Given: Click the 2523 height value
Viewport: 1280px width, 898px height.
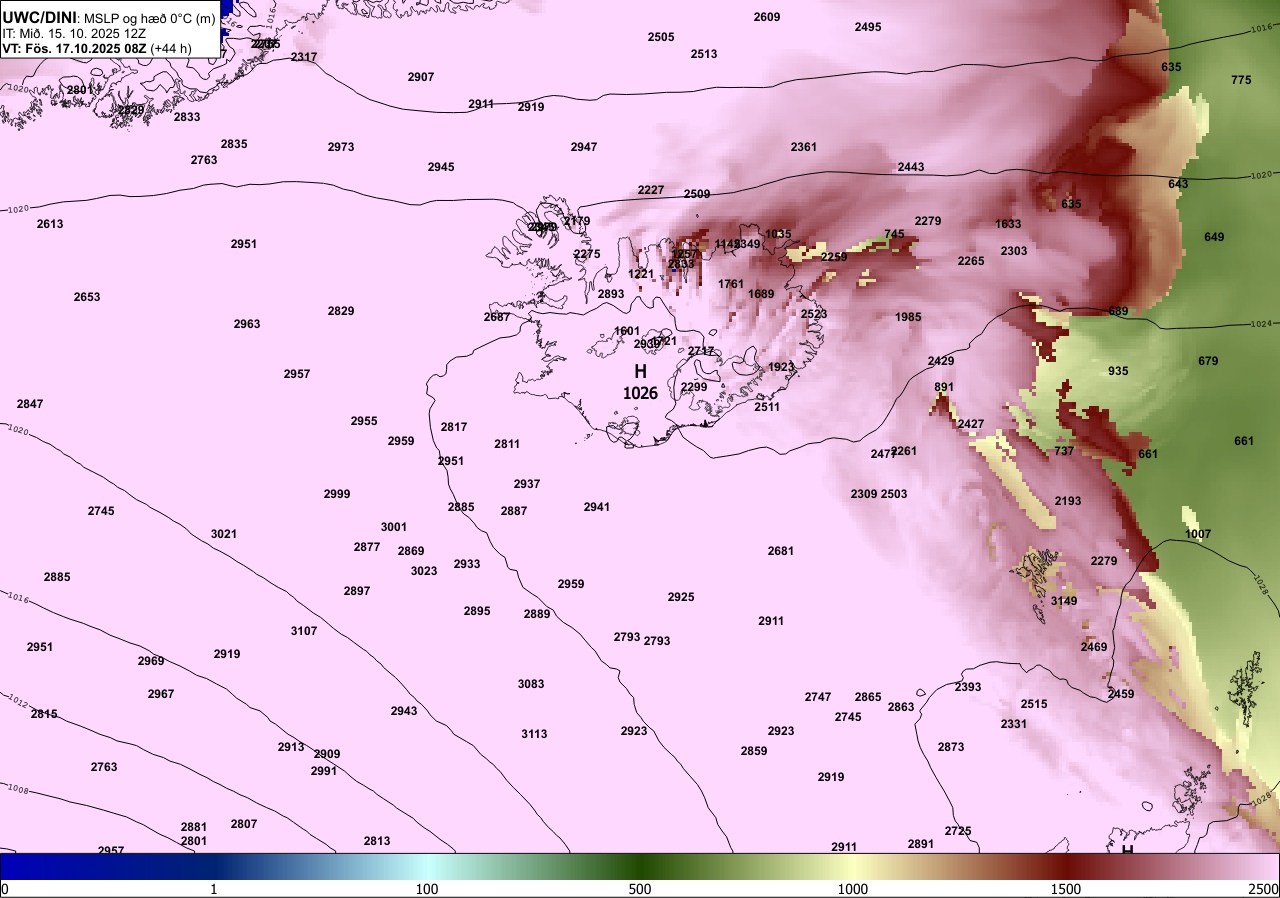Looking at the screenshot, I should coord(814,314).
